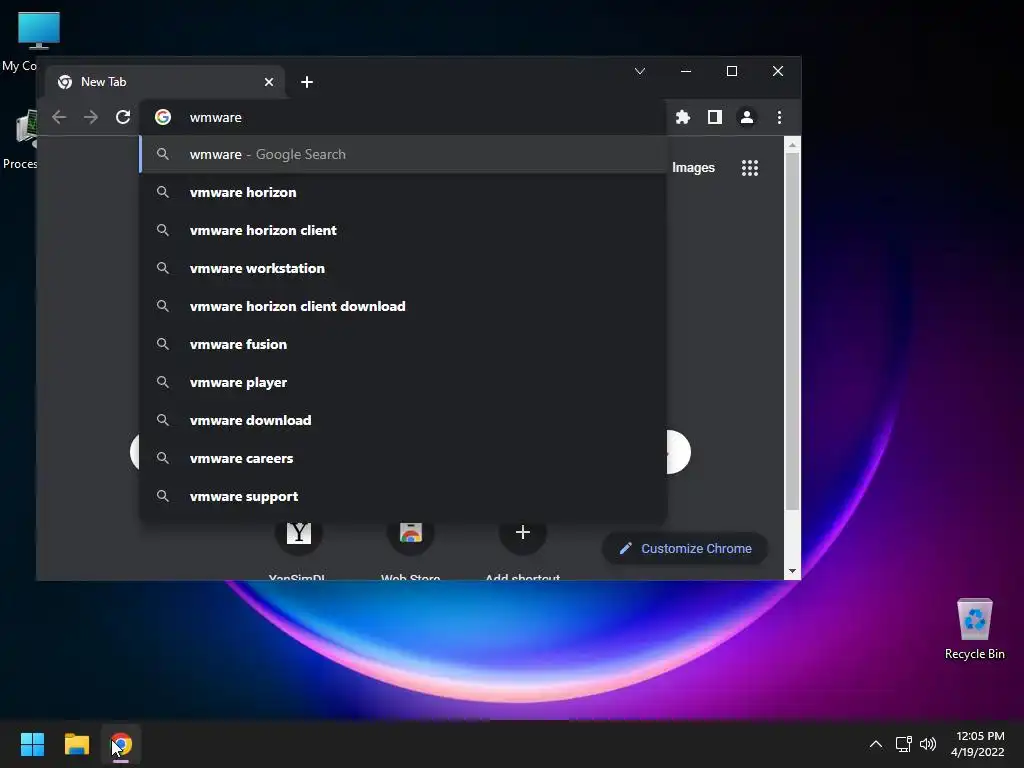This screenshot has height=768, width=1024.
Task: Open a new tab with plus button
Action: [307, 82]
